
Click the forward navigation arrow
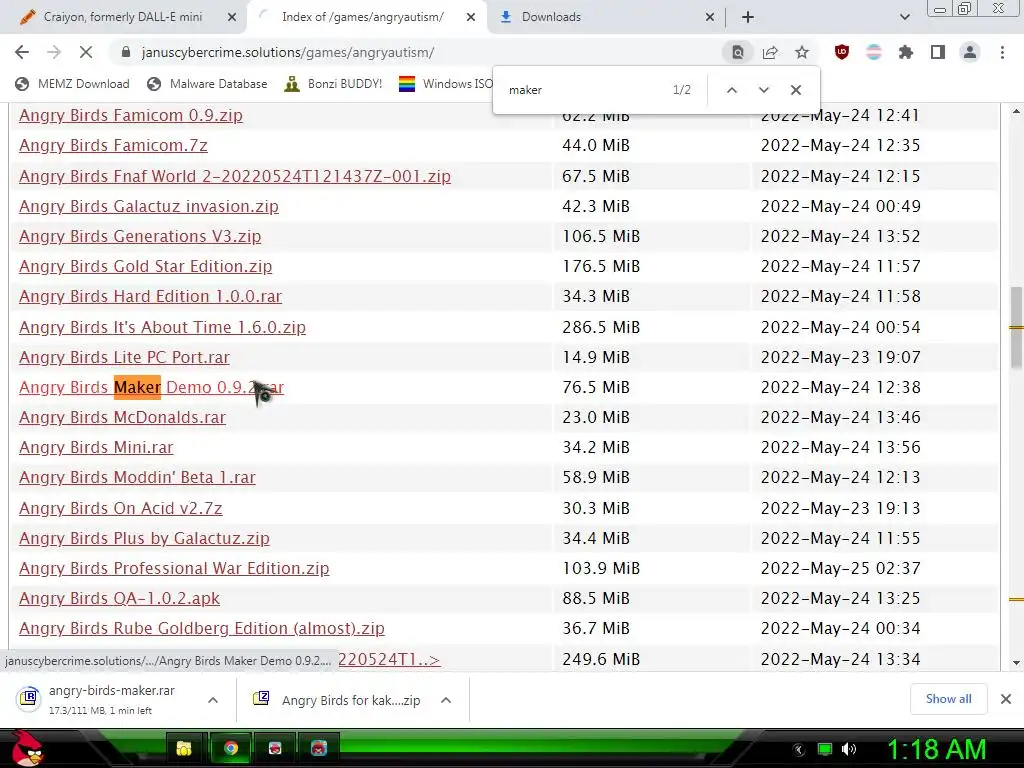[54, 52]
